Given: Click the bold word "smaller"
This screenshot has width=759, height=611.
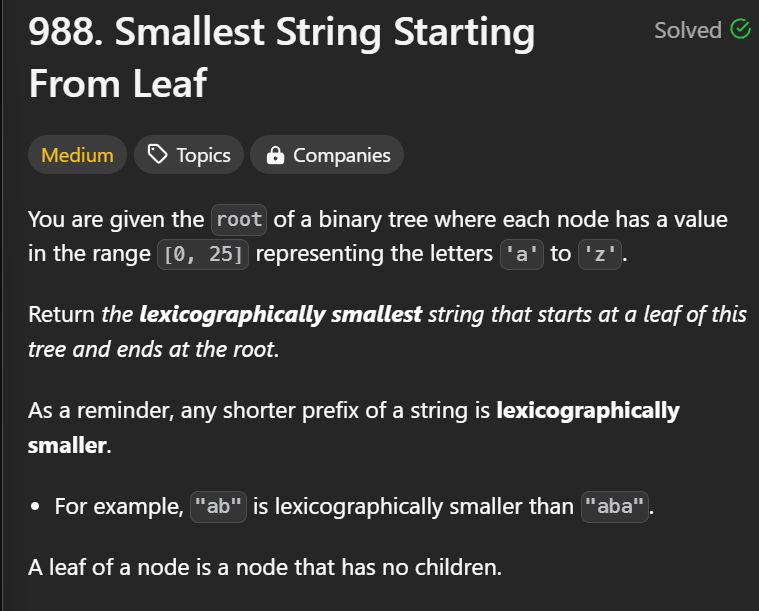Looking at the screenshot, I should [x=67, y=445].
